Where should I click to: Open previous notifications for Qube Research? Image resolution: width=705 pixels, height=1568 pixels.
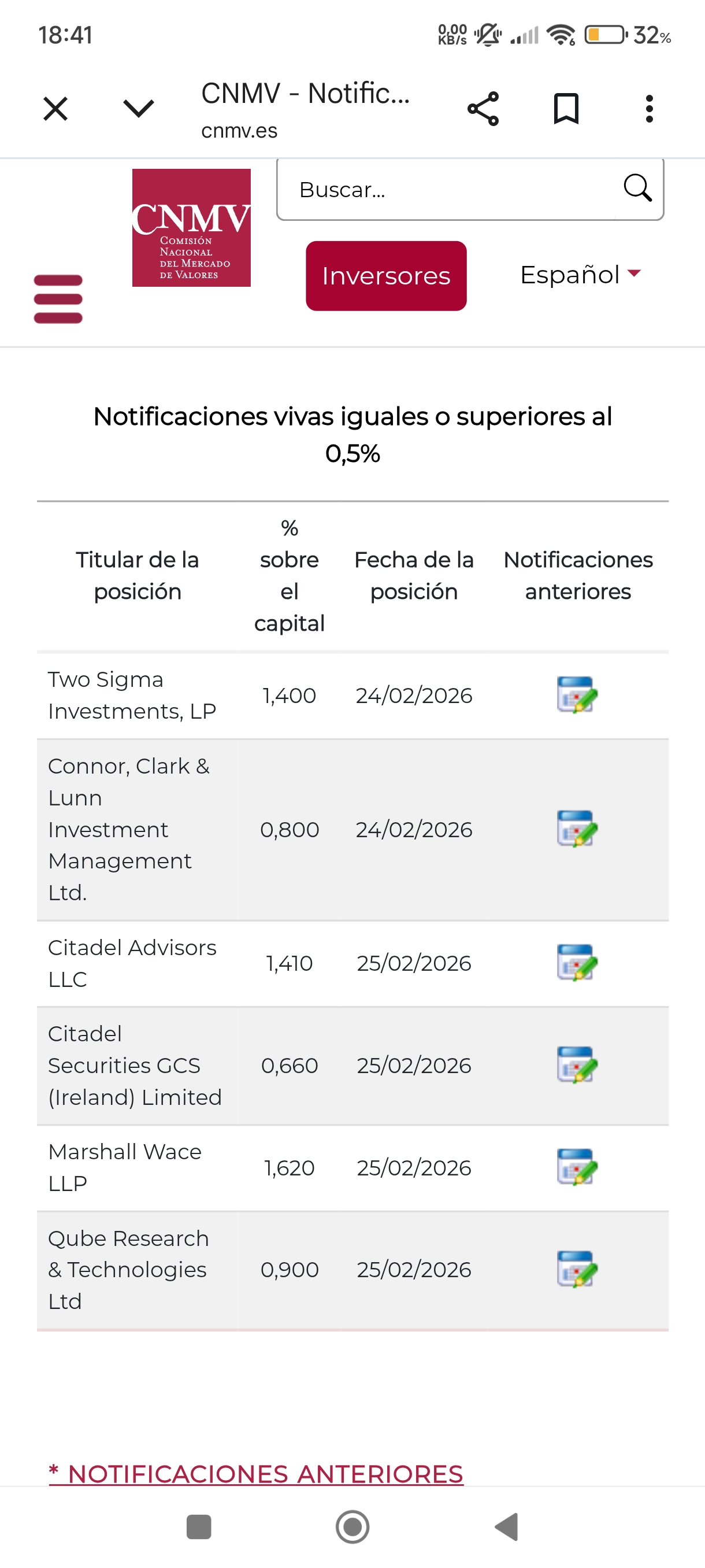pyautogui.click(x=577, y=1269)
